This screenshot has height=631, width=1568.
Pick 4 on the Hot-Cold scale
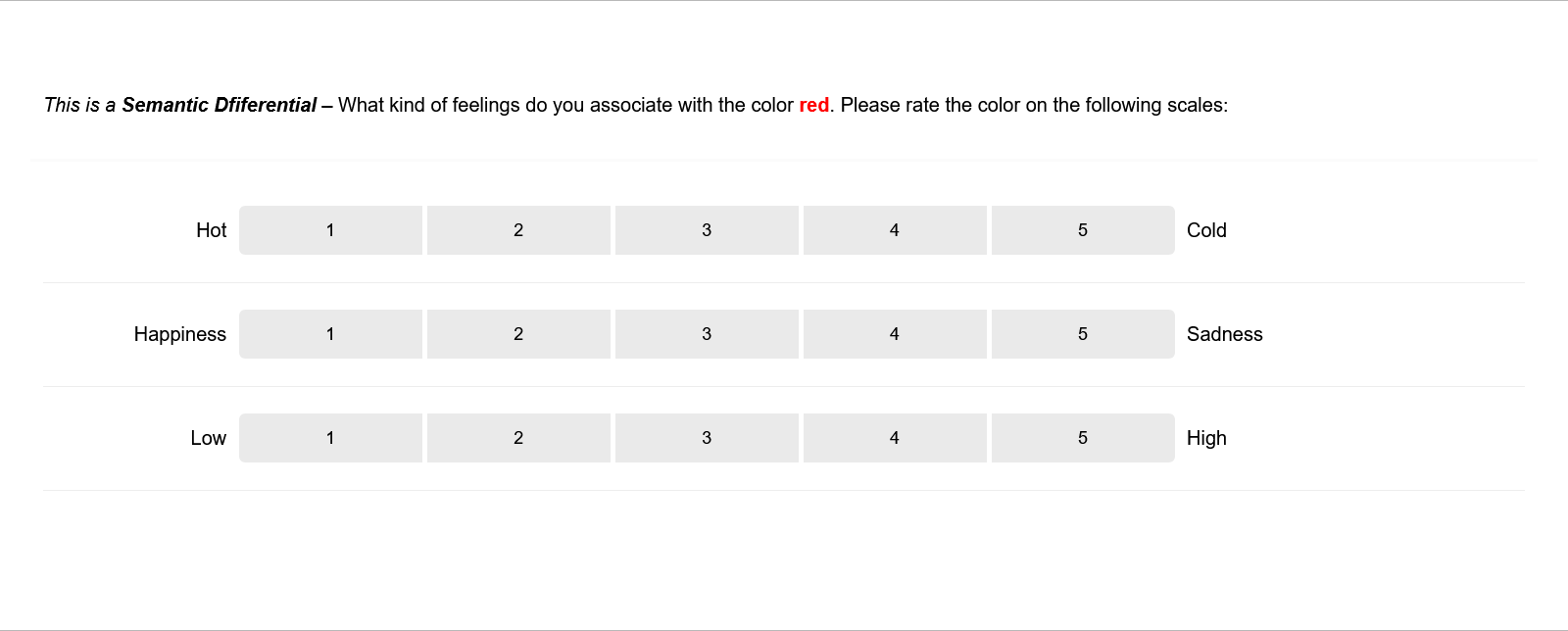tap(895, 230)
